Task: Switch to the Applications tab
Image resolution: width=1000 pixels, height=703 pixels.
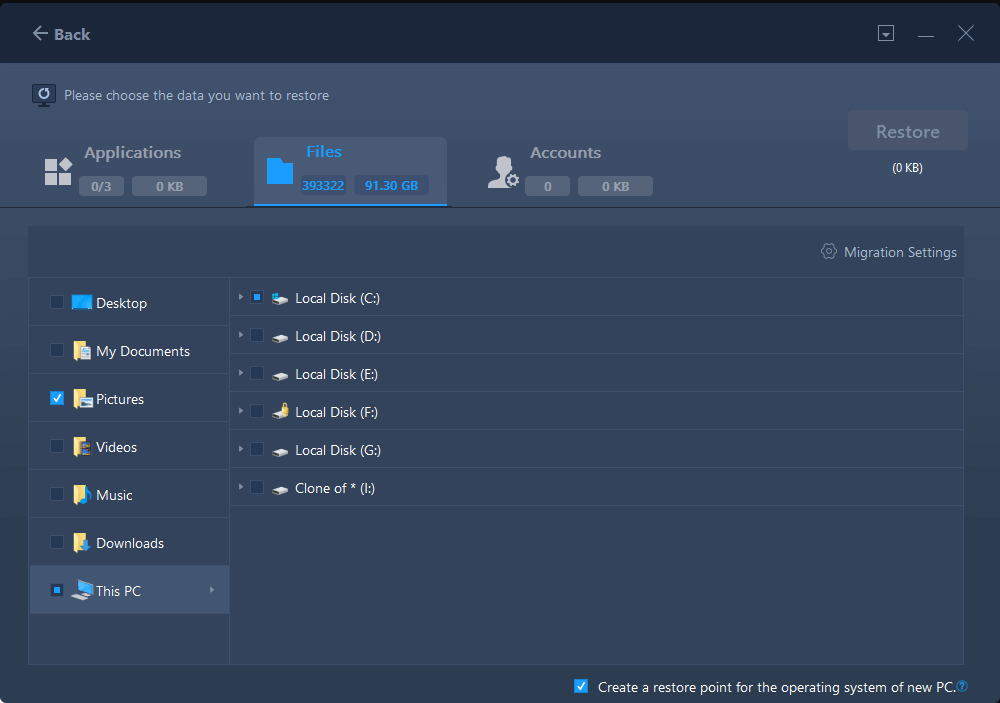Action: click(x=125, y=171)
